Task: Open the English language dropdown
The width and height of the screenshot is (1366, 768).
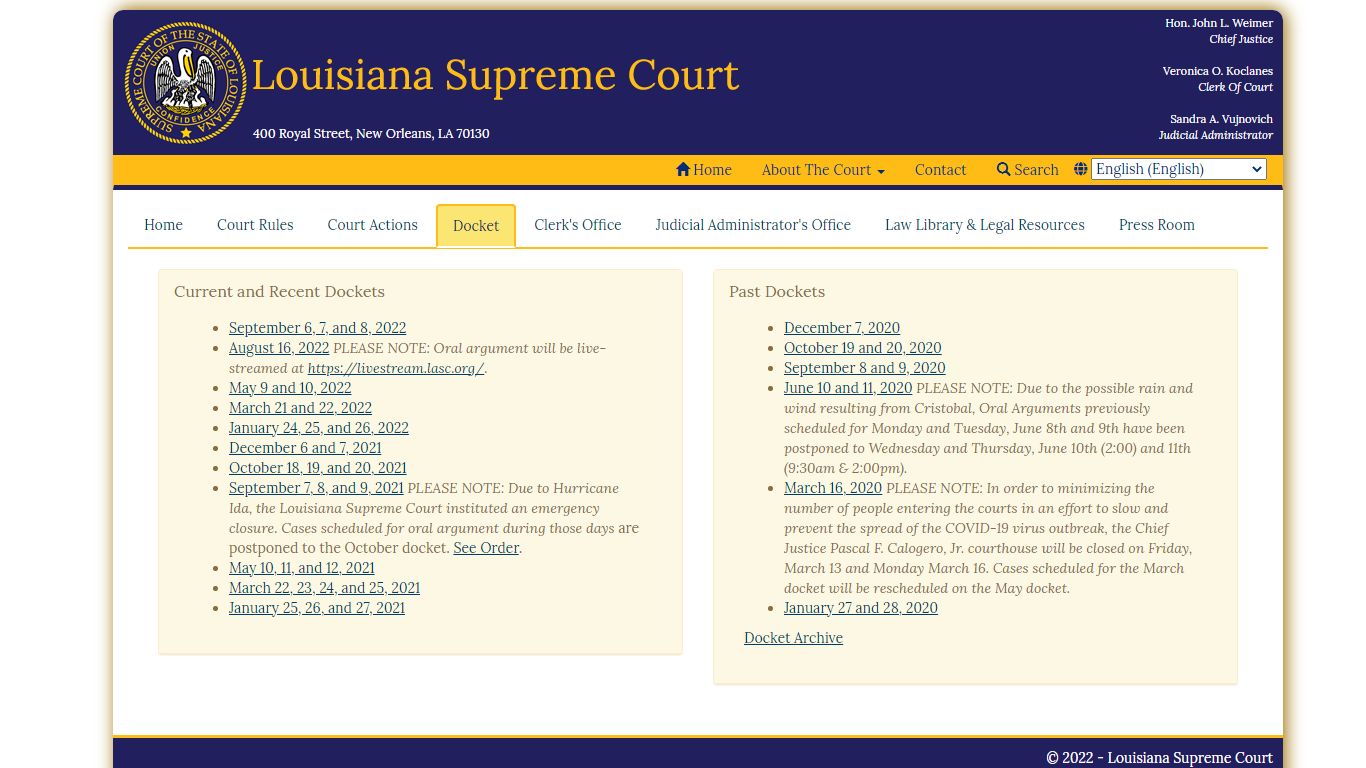Action: [1179, 169]
